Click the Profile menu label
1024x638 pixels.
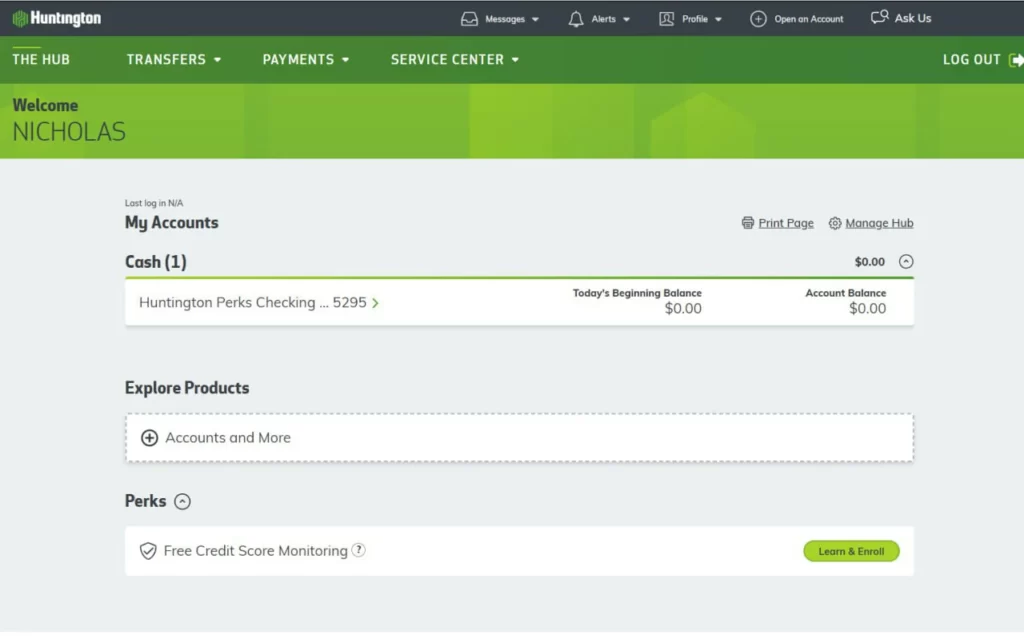[x=695, y=19]
